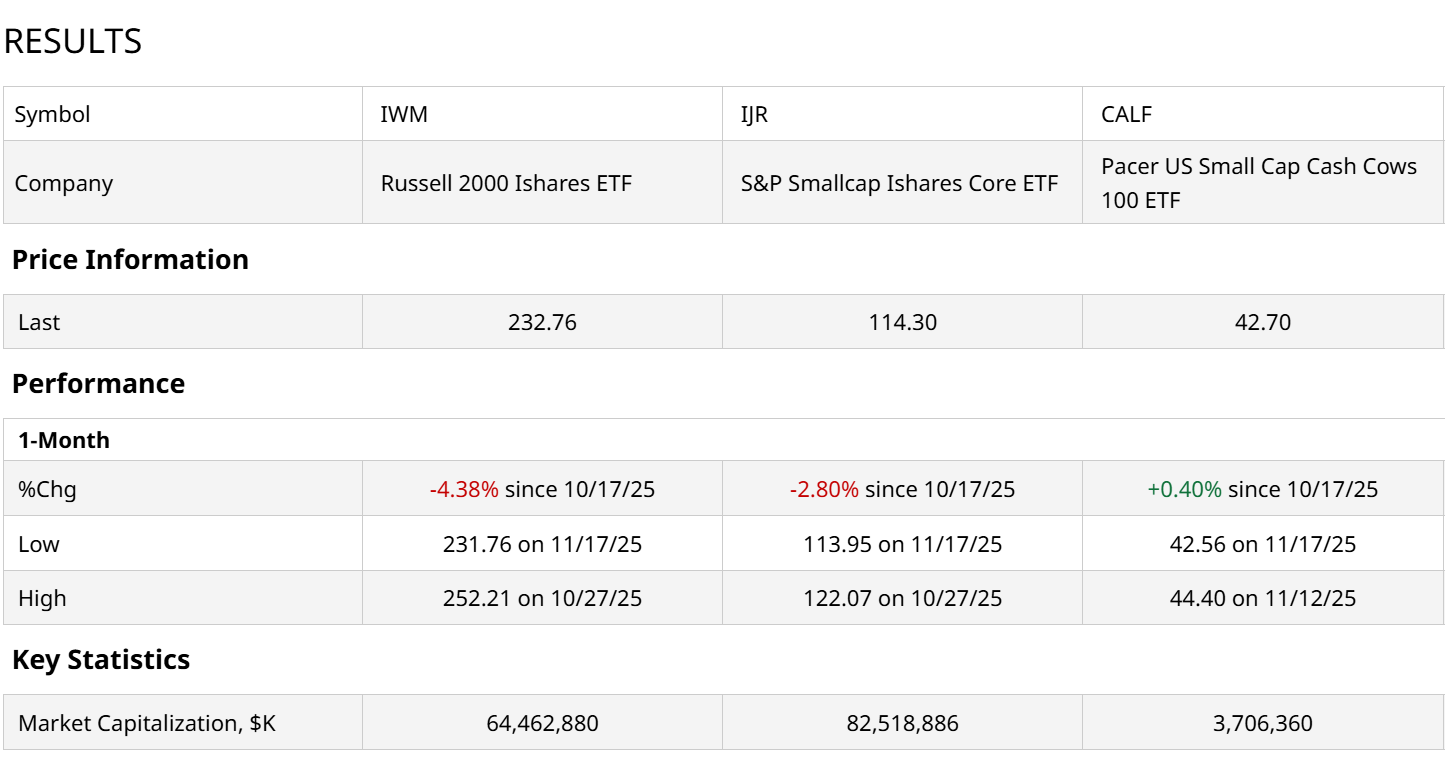
Task: Click the 1-Month row header
Action: click(x=64, y=440)
